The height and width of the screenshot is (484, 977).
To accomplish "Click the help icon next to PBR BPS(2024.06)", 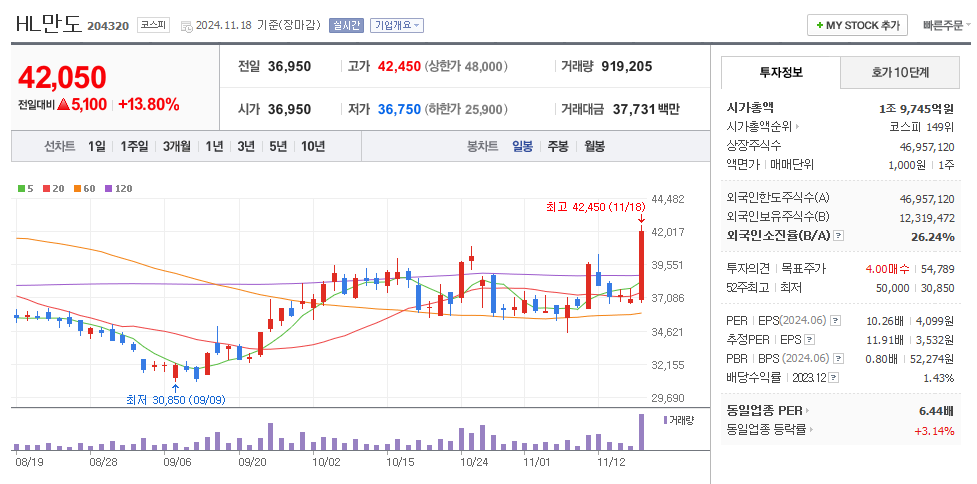I will pos(839,359).
